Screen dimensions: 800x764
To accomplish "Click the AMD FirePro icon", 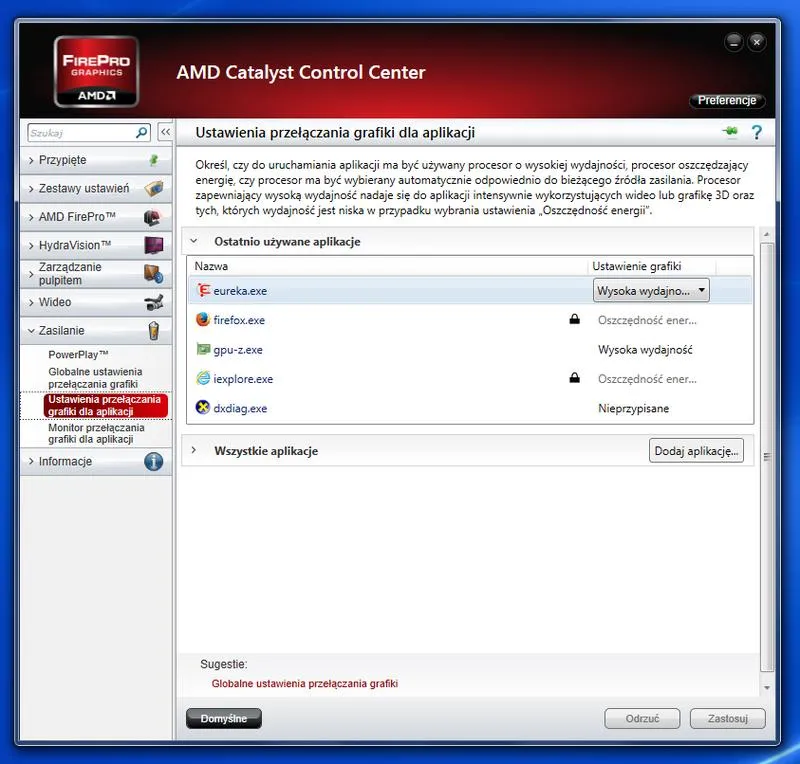I will click(x=153, y=216).
